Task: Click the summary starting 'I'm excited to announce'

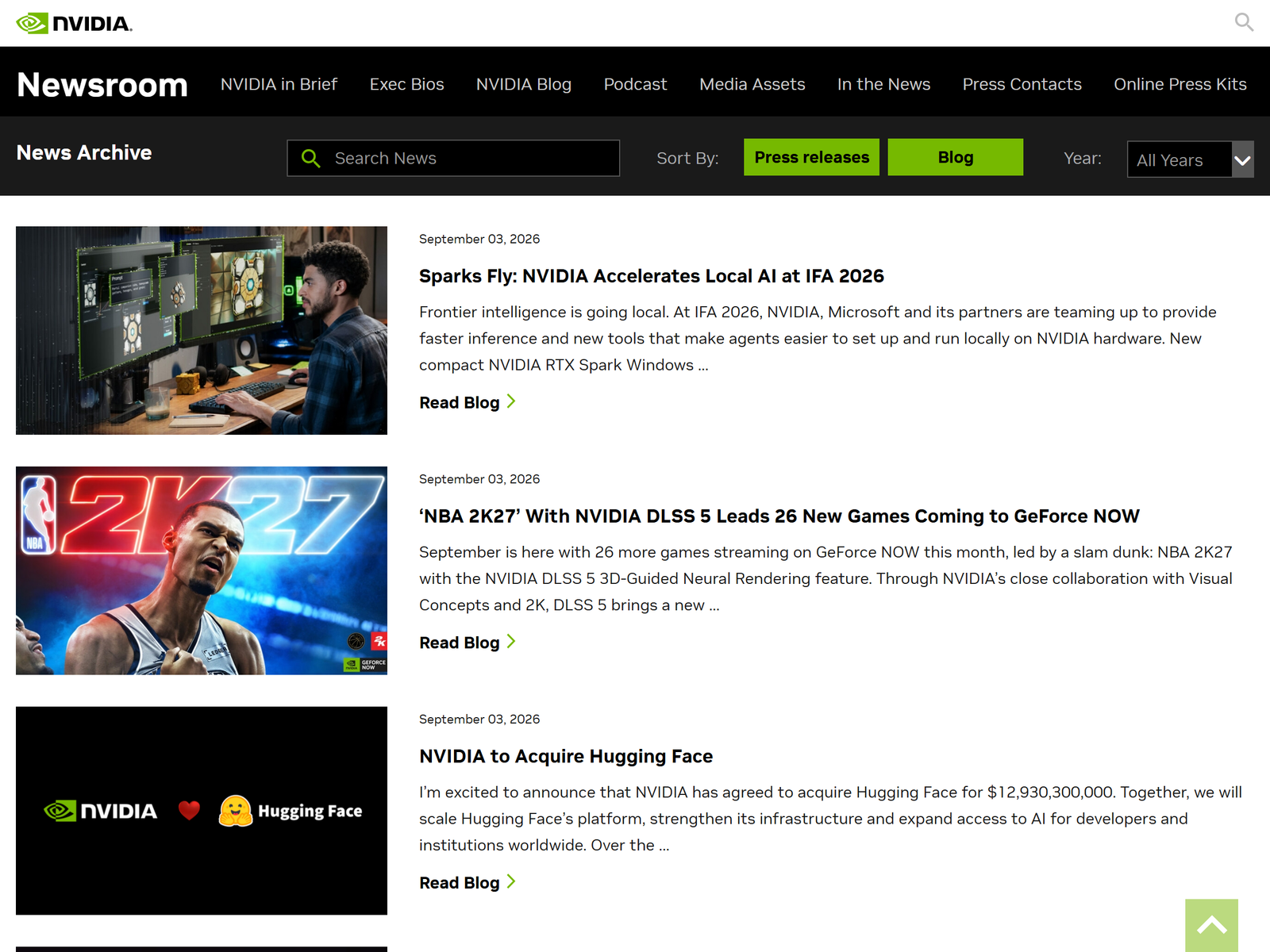Action: pos(830,819)
